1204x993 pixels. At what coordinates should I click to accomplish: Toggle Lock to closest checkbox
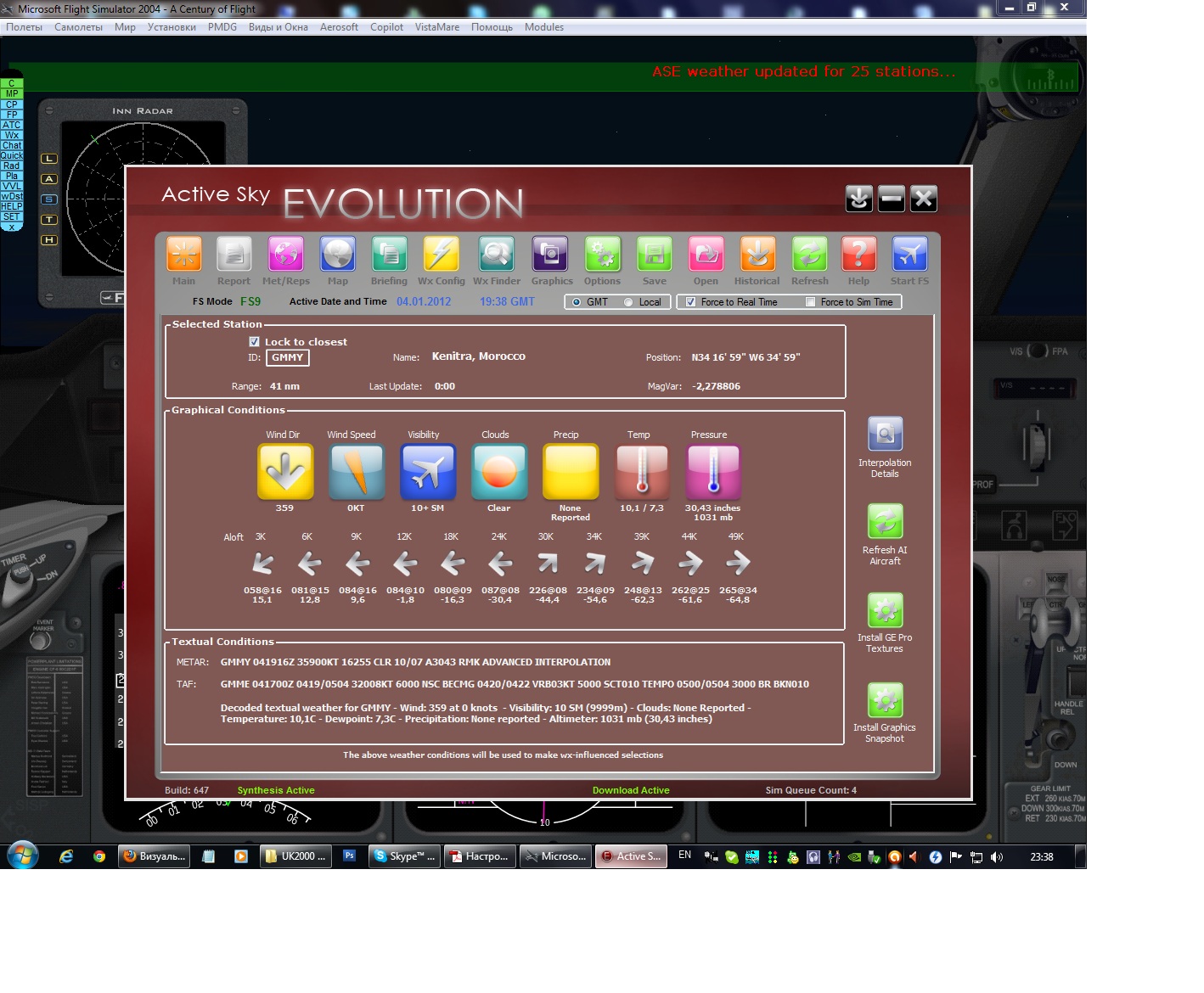[x=254, y=341]
